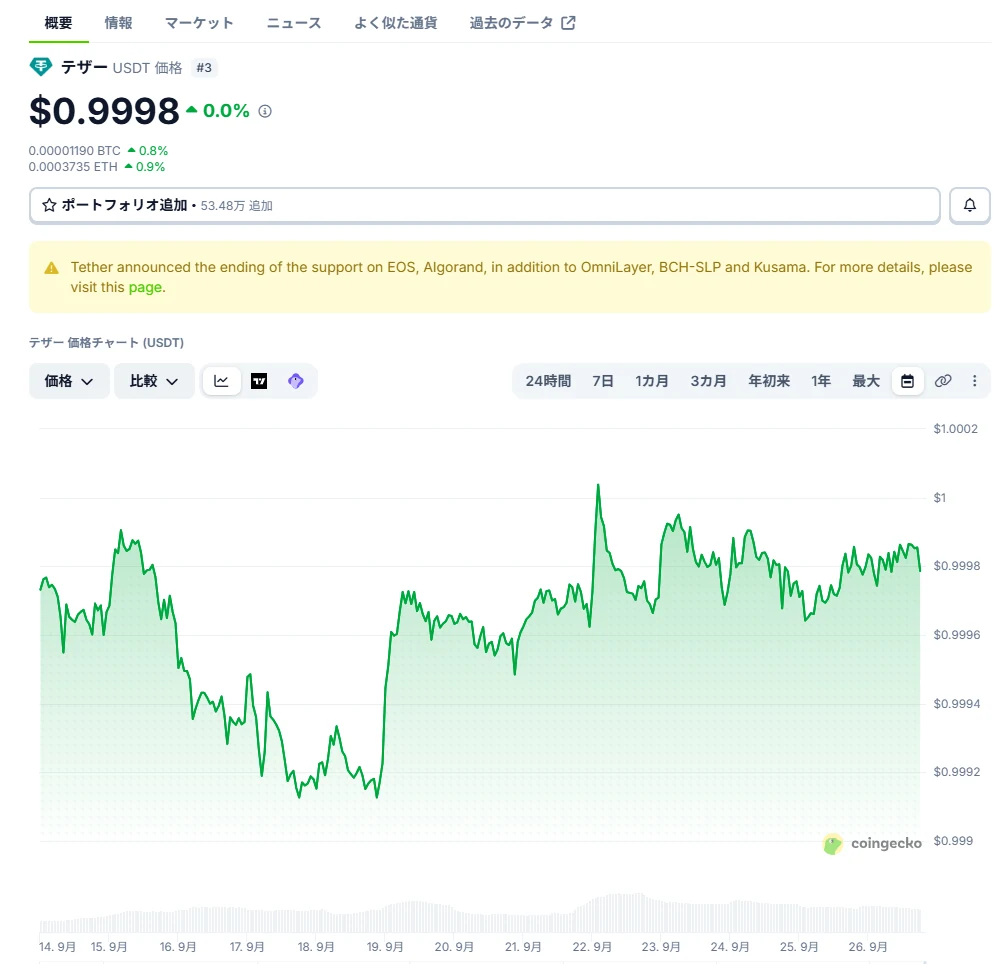The height and width of the screenshot is (964, 1003).
Task: Click the $1.0002 axis label
Action: click(955, 429)
